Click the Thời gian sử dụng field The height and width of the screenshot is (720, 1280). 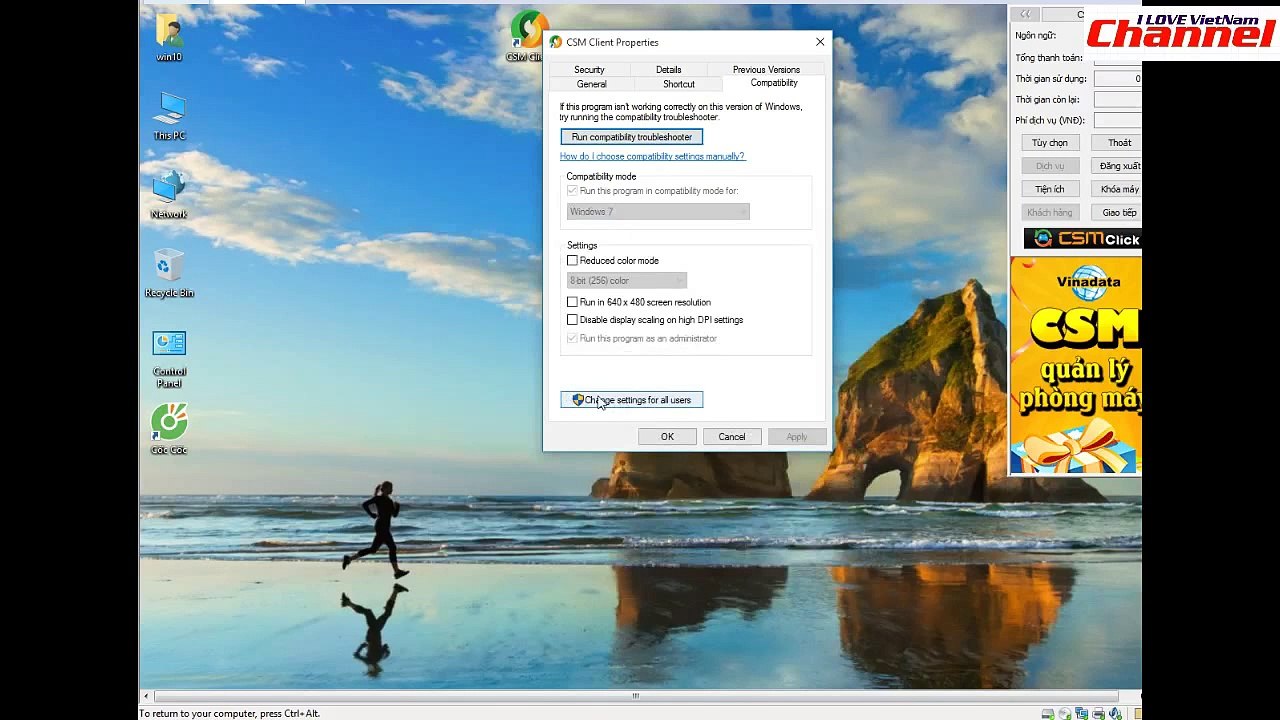pos(1117,79)
